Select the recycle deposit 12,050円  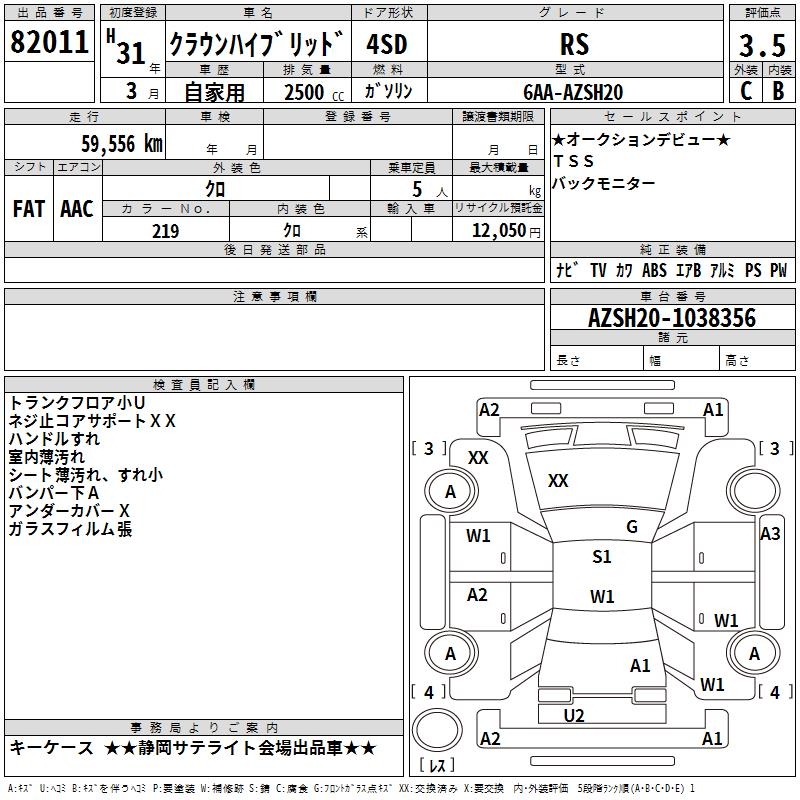[506, 231]
